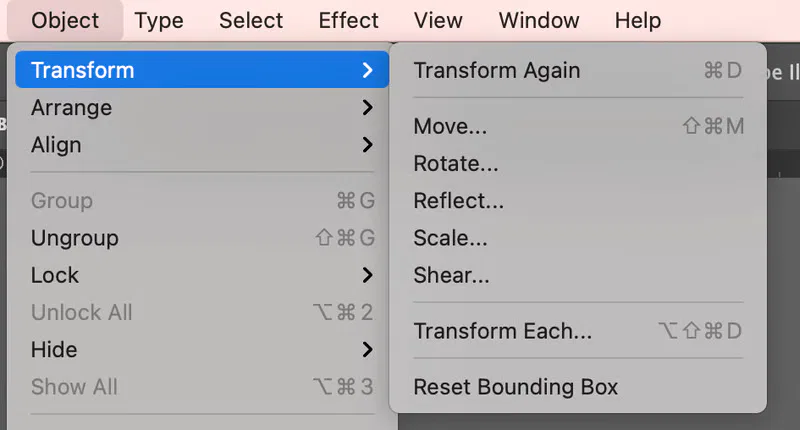Click Reset Bounding Box
Screen dimensions: 800x430
pyautogui.click(x=578, y=387)
